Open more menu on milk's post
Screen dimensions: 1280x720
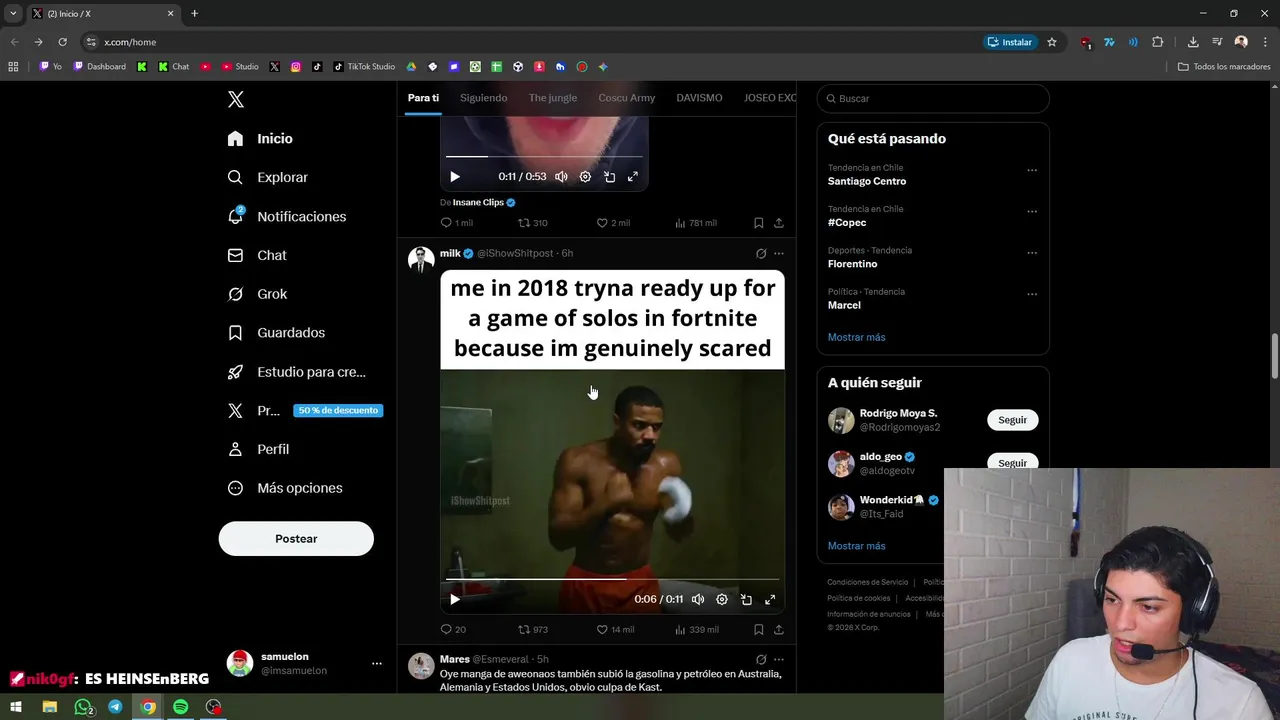(779, 254)
